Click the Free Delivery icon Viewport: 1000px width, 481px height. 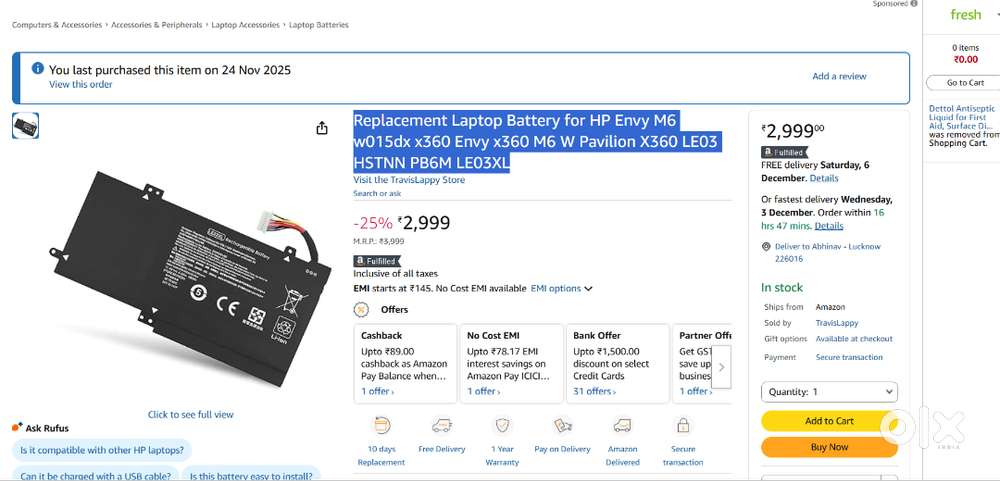pyautogui.click(x=442, y=426)
